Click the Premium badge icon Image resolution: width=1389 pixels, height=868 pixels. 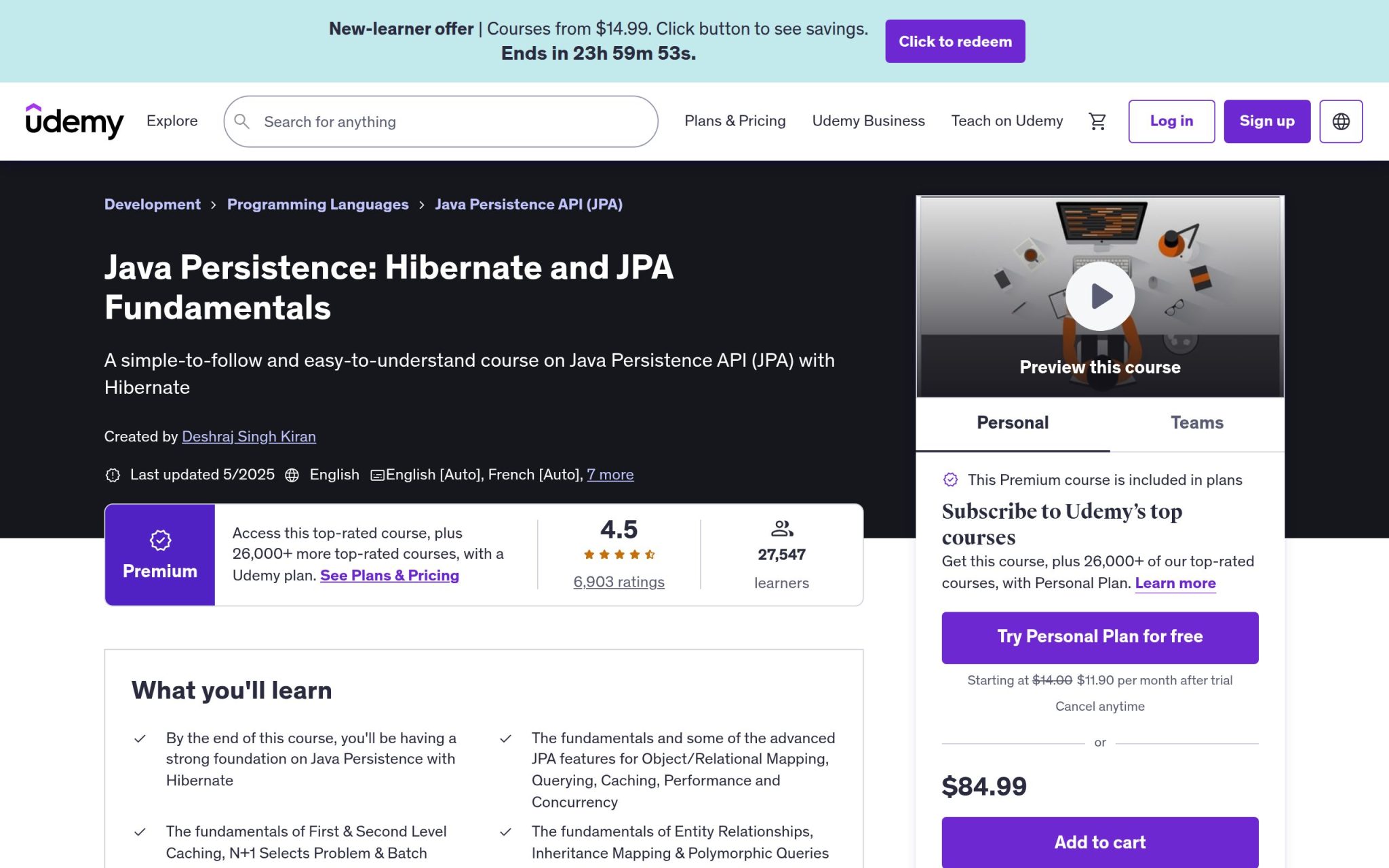[159, 540]
